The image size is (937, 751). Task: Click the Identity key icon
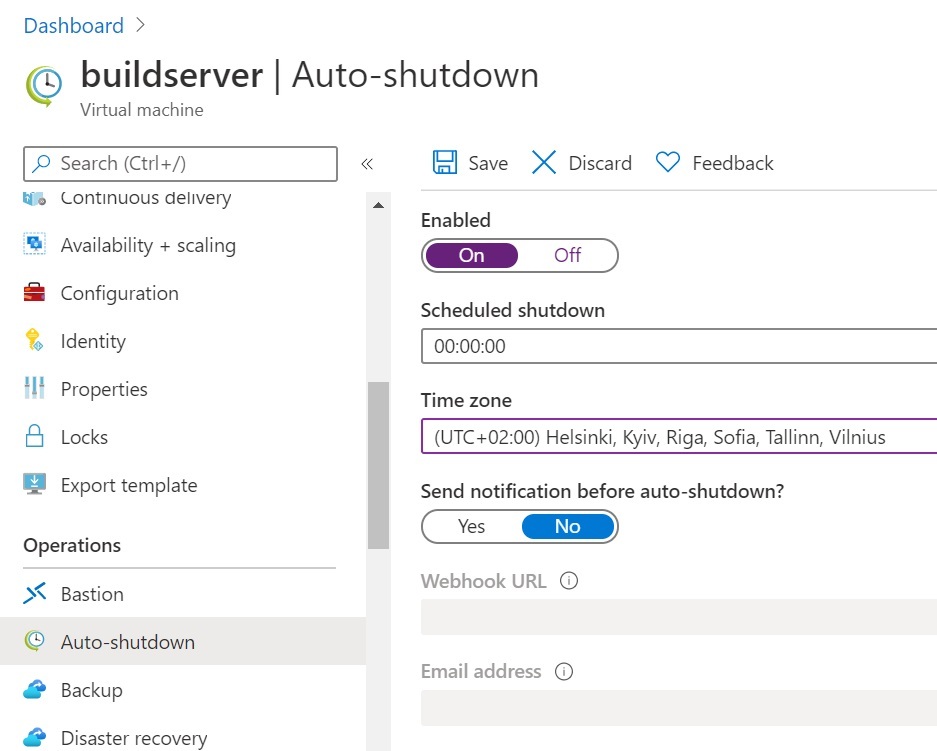click(34, 339)
